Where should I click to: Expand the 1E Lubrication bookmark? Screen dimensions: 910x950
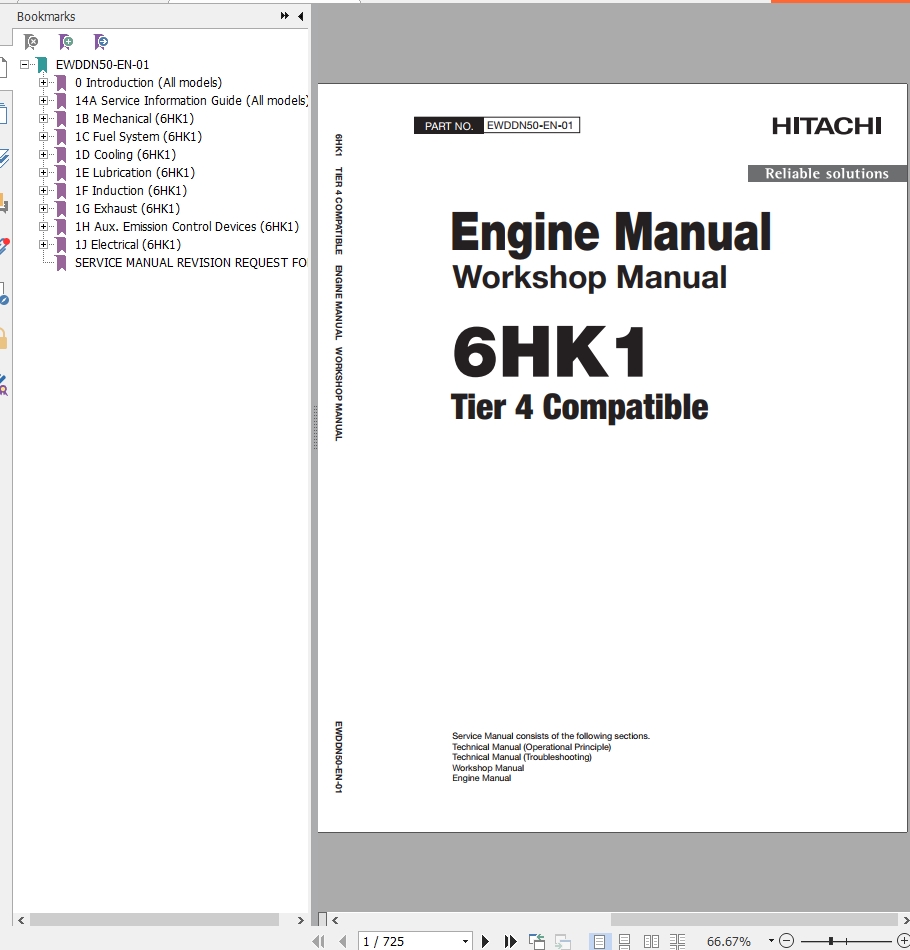click(x=44, y=173)
